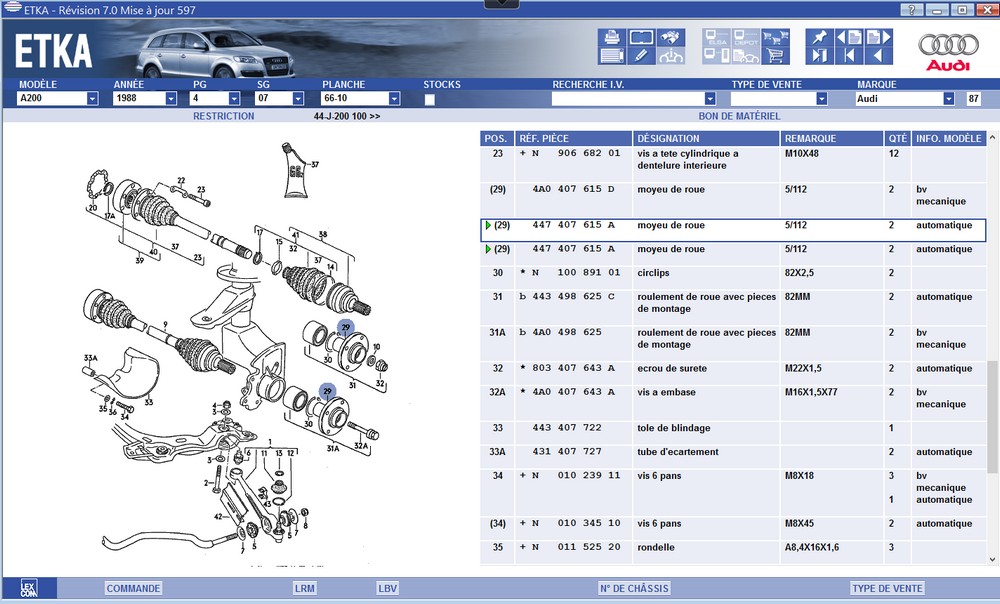Expand the pull-down handle at top center
Screen dimensions: 1000x604
[502, 4]
